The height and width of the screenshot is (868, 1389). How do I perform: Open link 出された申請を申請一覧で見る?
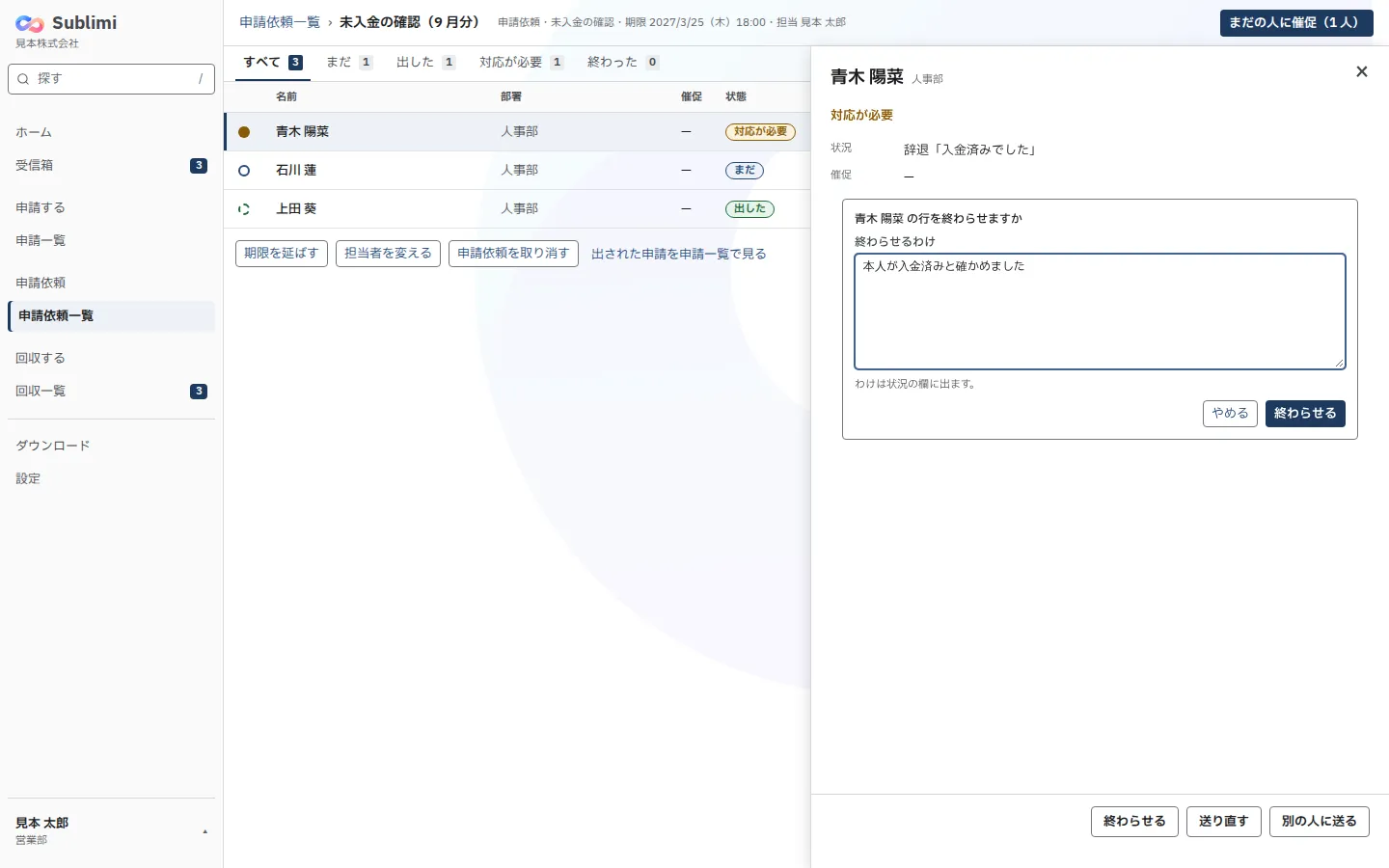pos(679,254)
